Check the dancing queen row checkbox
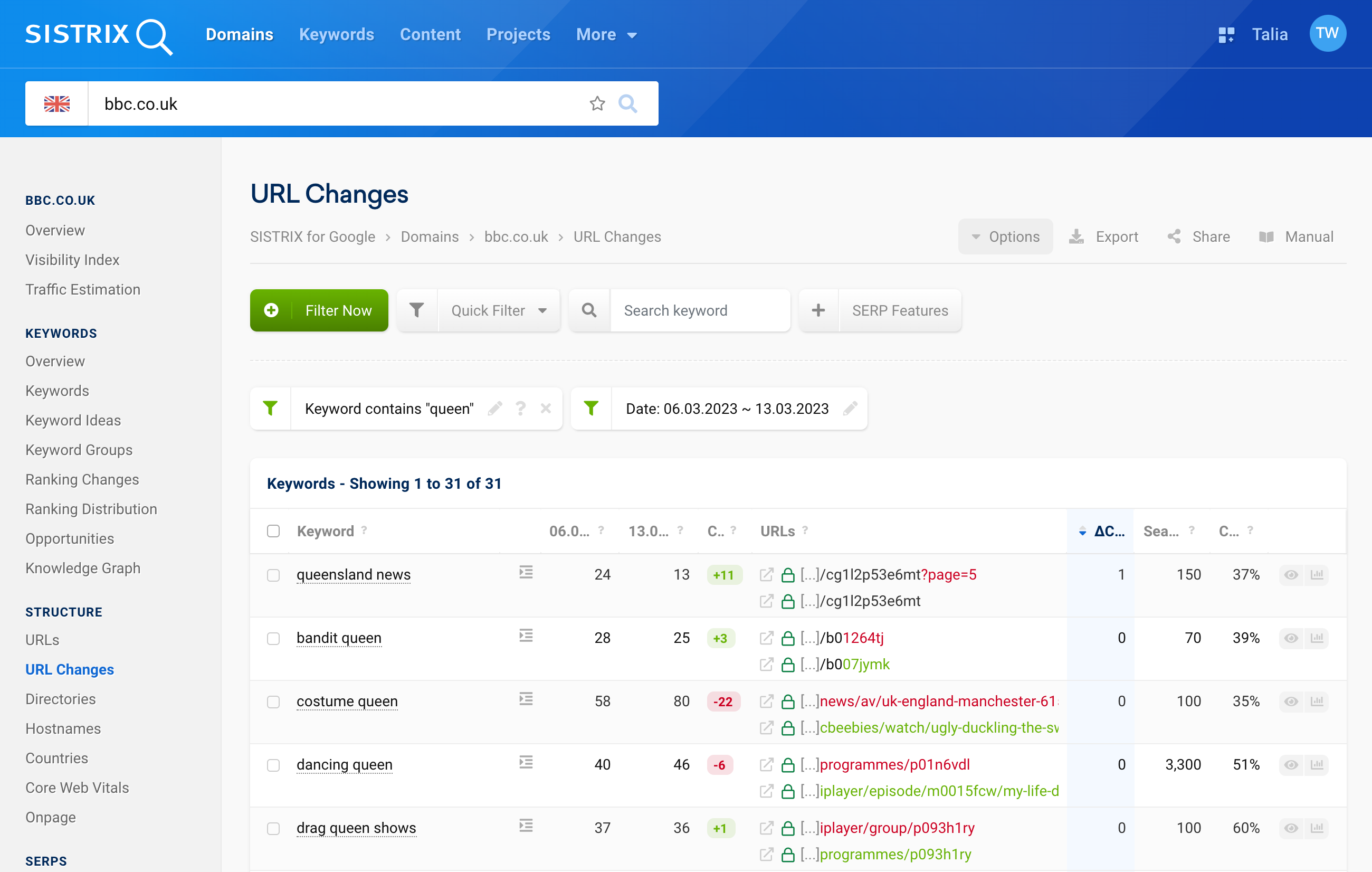Screen dimensions: 1372x872 273,765
